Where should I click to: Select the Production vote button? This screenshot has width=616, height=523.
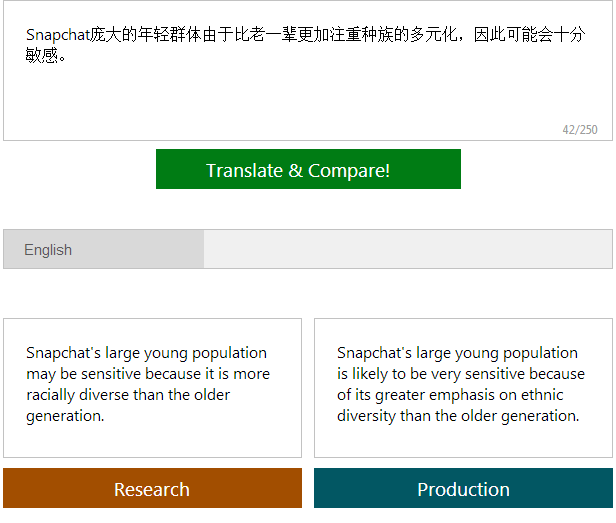point(463,488)
